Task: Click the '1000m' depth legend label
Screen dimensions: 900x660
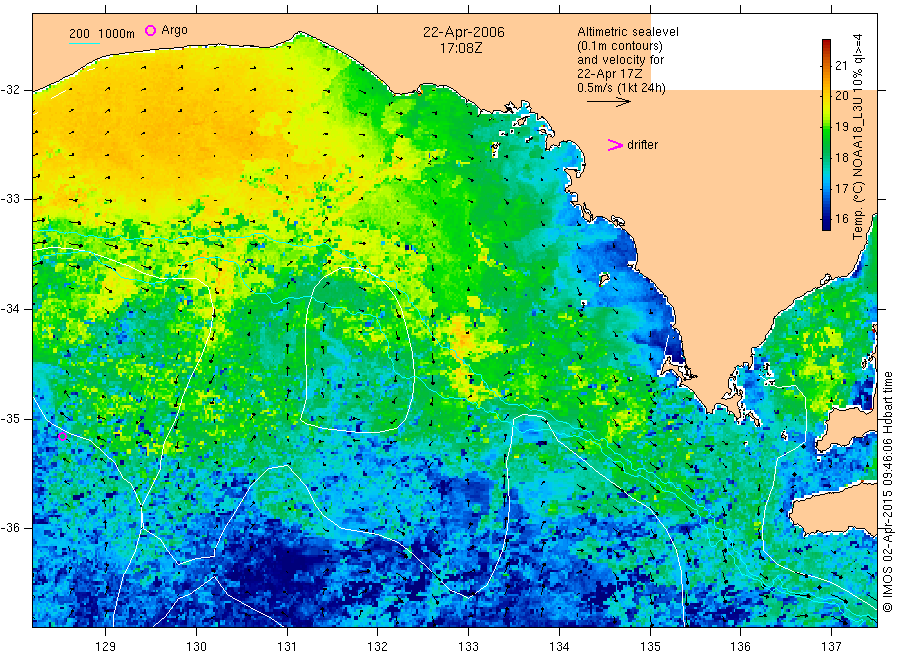Action: pos(117,34)
